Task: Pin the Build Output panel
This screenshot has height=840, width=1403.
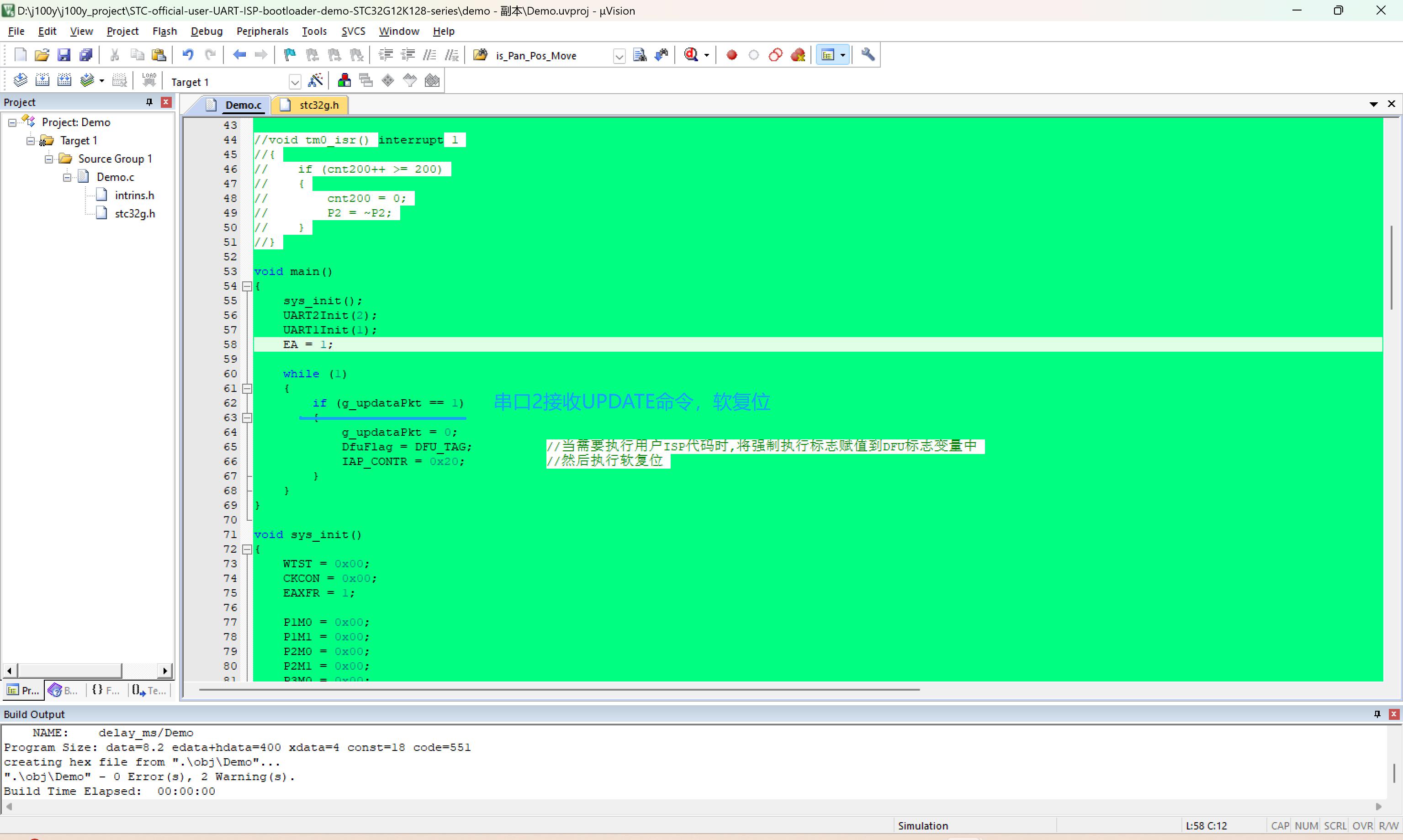Action: click(1377, 714)
